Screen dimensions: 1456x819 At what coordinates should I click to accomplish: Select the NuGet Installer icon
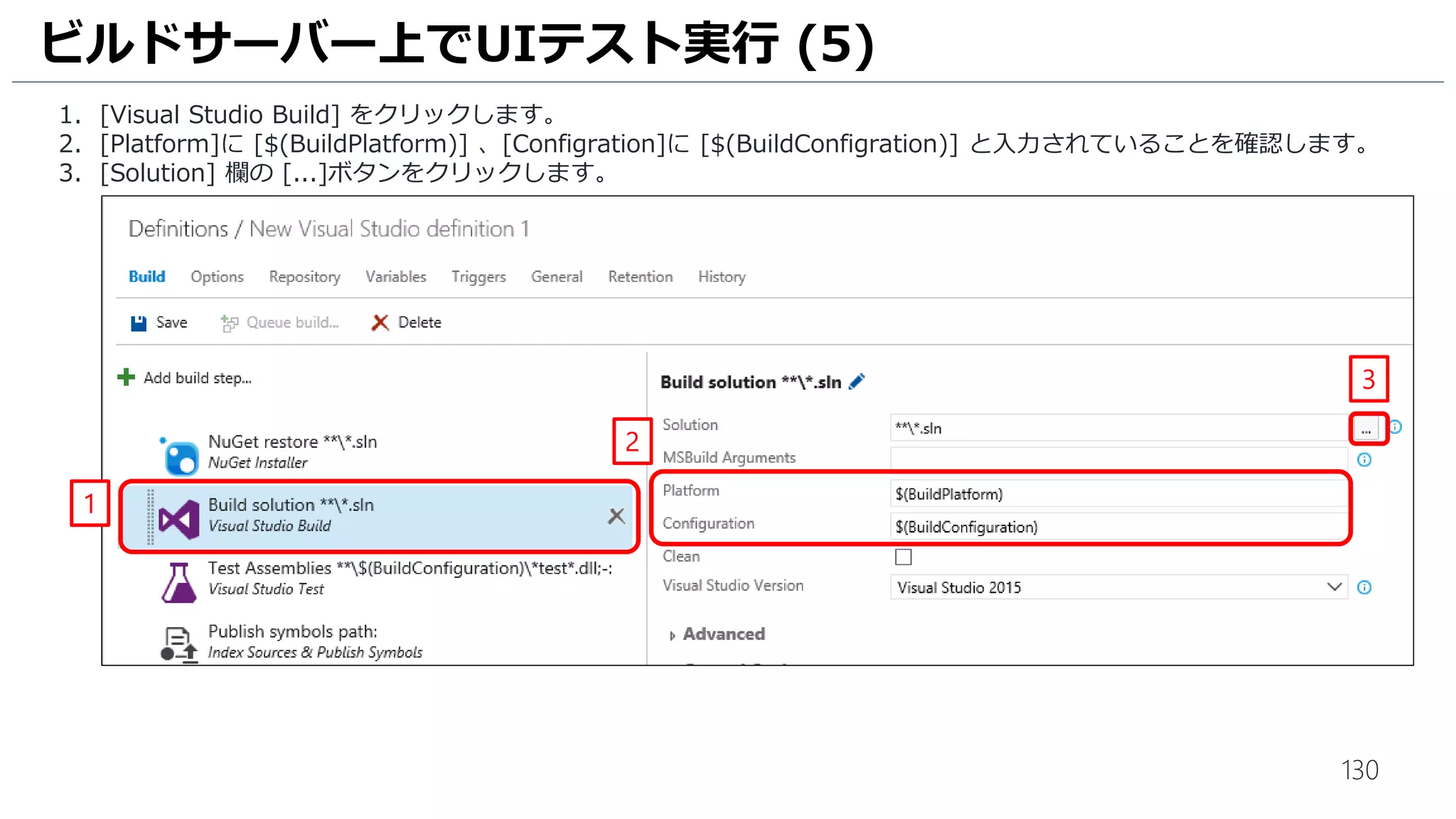click(x=180, y=456)
